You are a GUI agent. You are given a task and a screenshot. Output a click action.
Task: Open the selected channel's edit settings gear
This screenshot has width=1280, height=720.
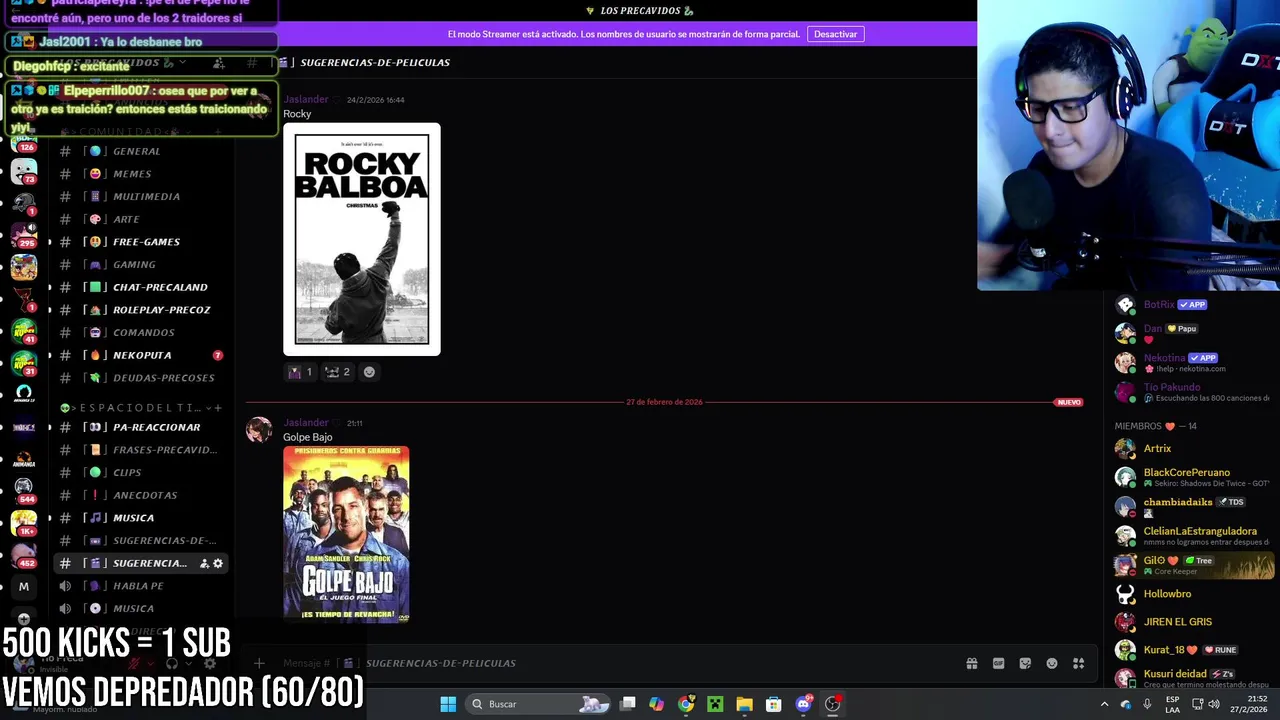click(218, 563)
